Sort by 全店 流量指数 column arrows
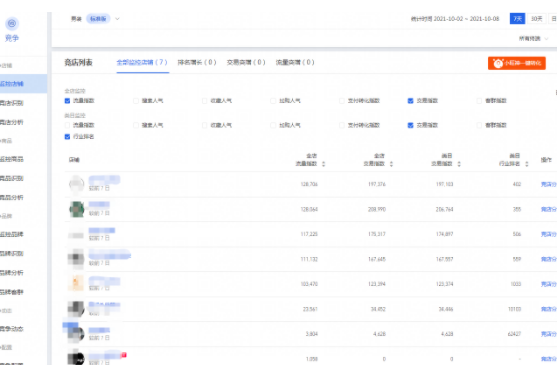Screen dimensions: 557x365 click(x=323, y=164)
